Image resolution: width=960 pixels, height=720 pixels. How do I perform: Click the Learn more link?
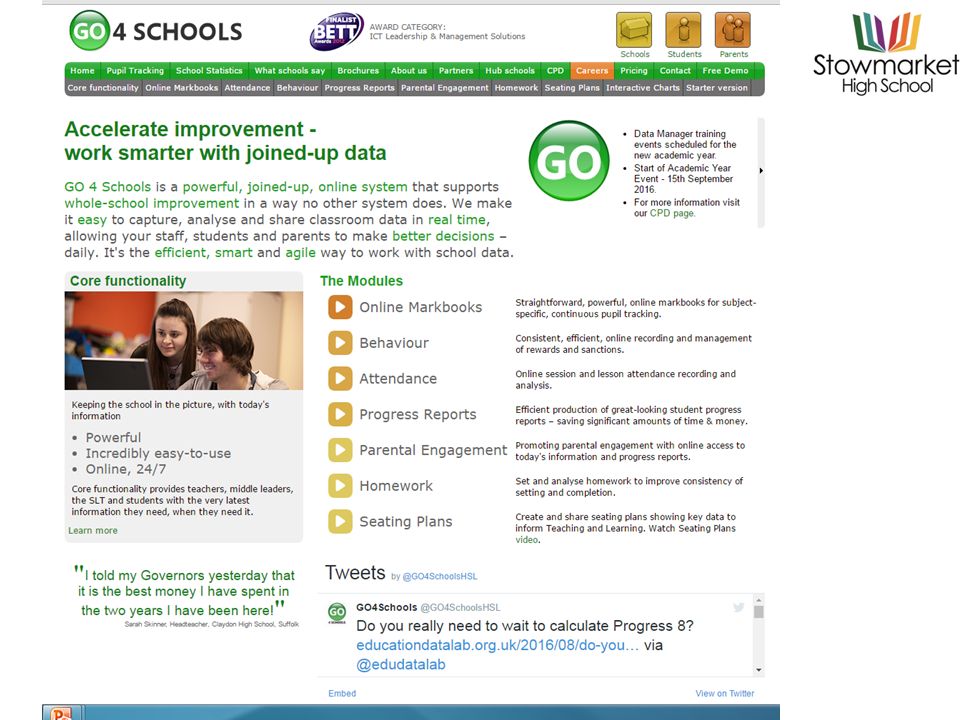[93, 530]
